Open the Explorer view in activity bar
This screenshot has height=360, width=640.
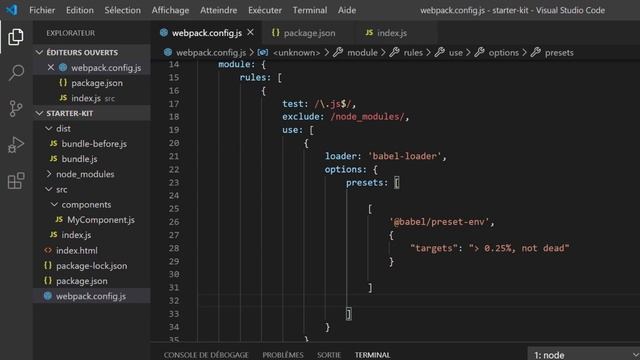click(x=16, y=37)
